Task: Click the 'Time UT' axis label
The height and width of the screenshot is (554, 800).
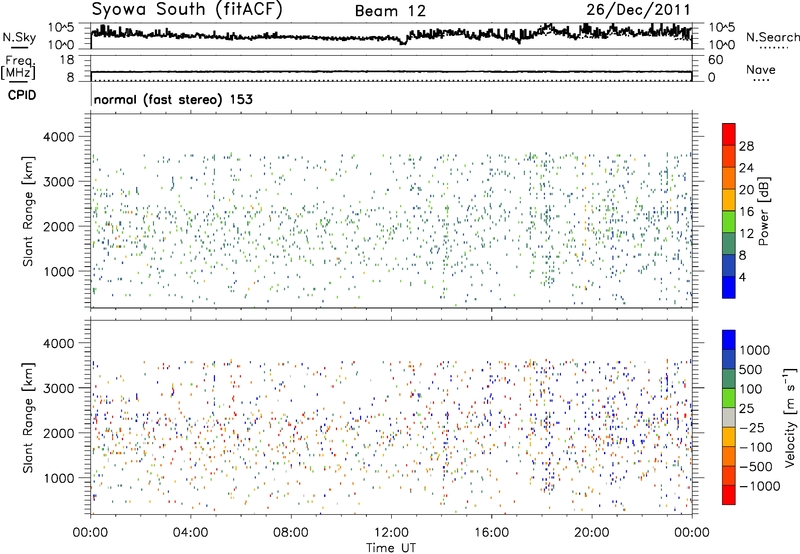Action: click(391, 548)
